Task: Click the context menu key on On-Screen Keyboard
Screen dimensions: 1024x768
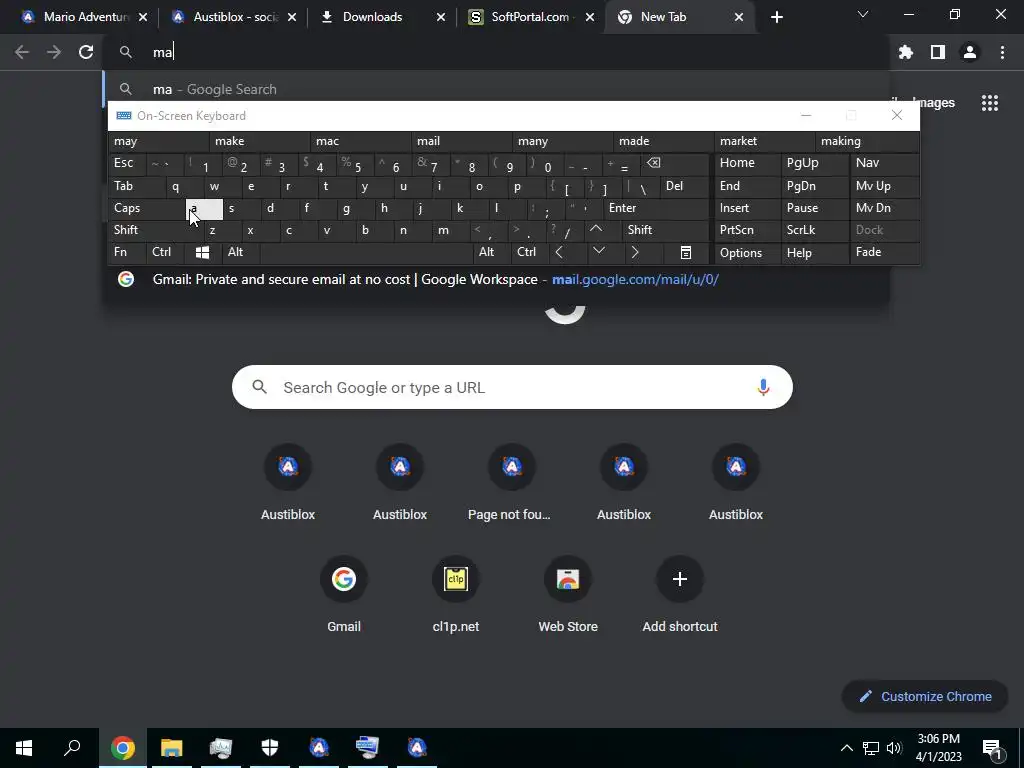Action: click(x=686, y=253)
